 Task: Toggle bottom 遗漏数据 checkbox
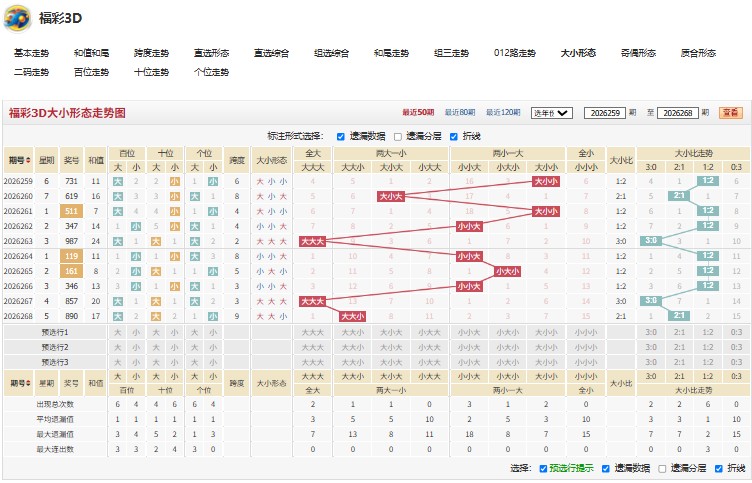[x=606, y=469]
